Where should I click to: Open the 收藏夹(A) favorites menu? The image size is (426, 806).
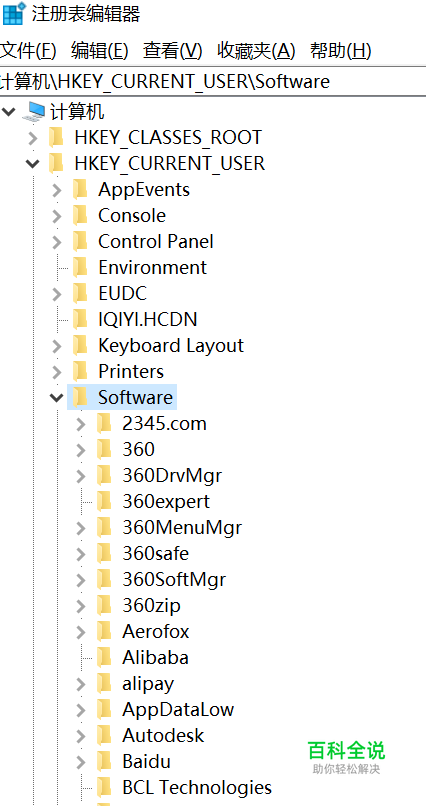256,51
